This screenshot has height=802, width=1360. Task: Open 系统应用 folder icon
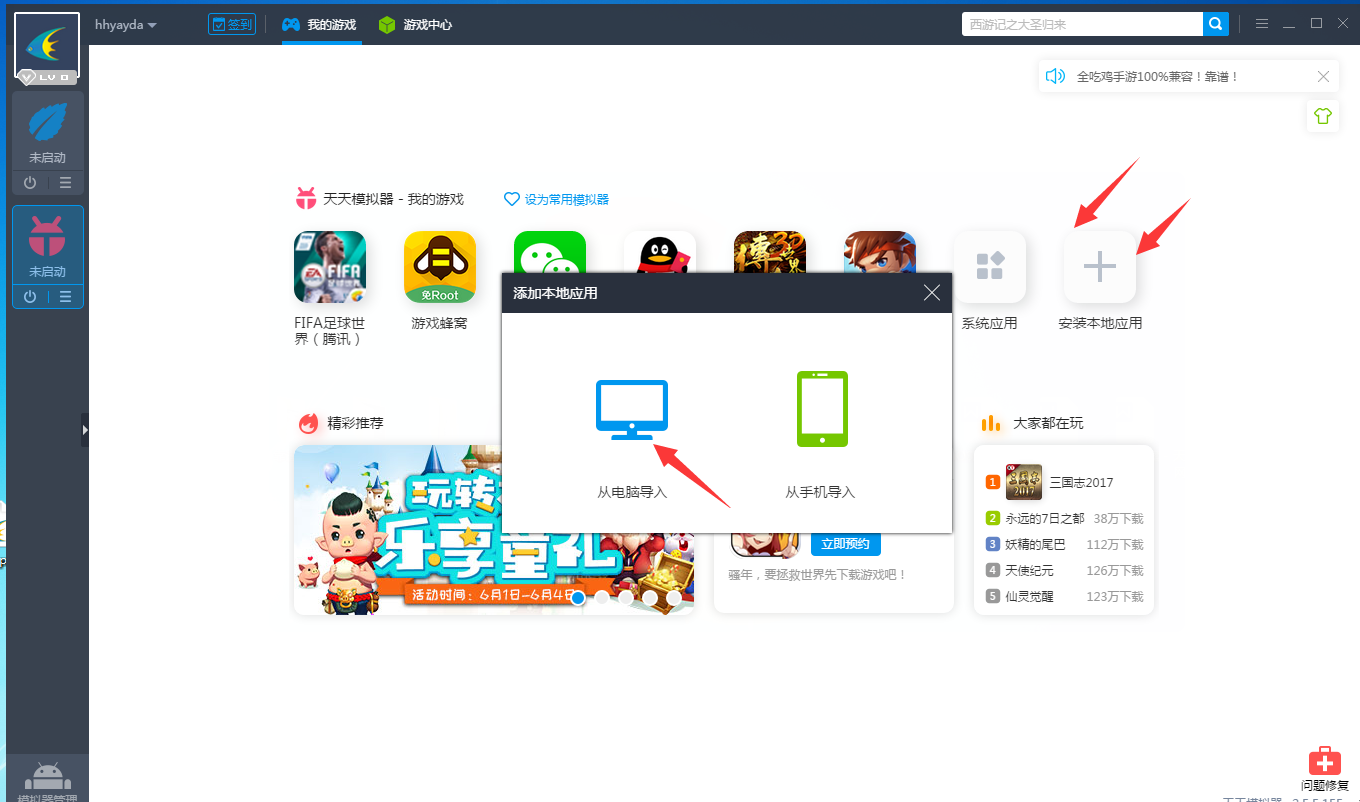(990, 267)
